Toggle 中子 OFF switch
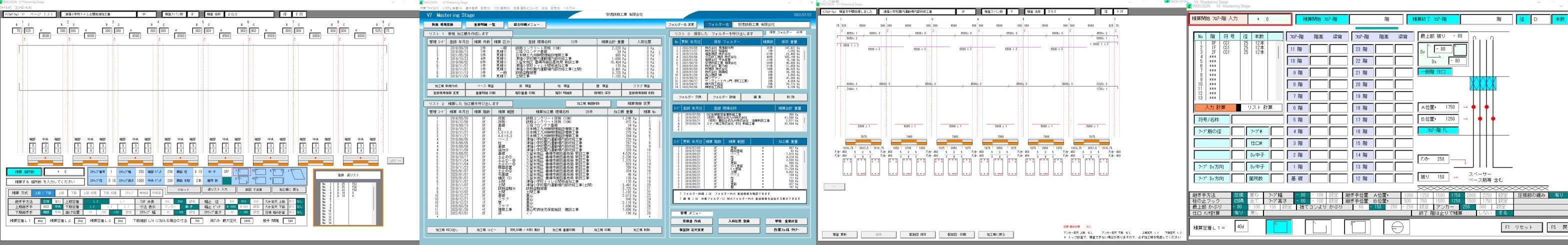 (226, 172)
